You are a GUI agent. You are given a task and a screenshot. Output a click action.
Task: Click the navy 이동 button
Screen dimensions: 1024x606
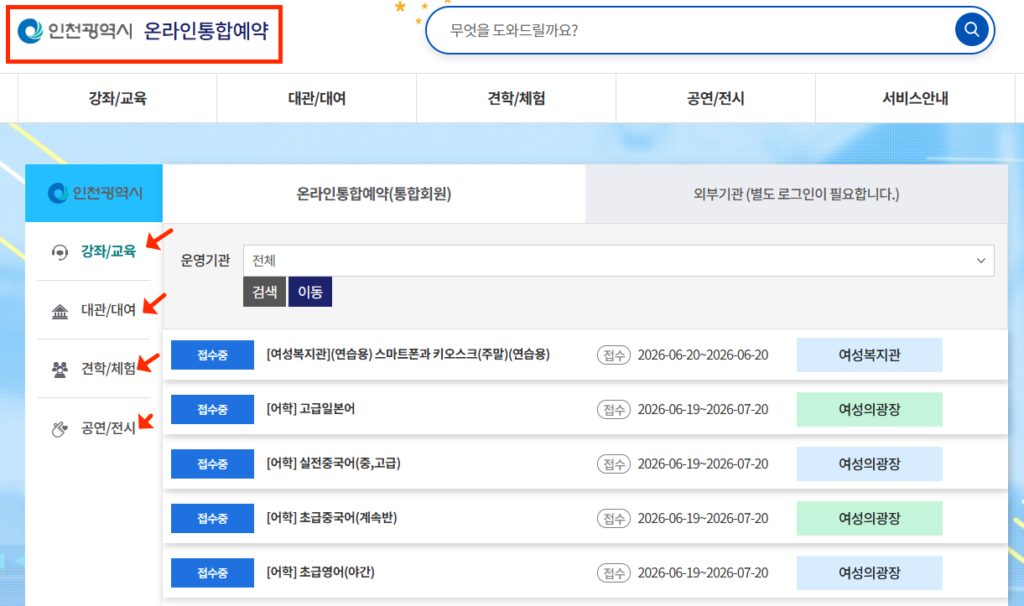point(310,292)
